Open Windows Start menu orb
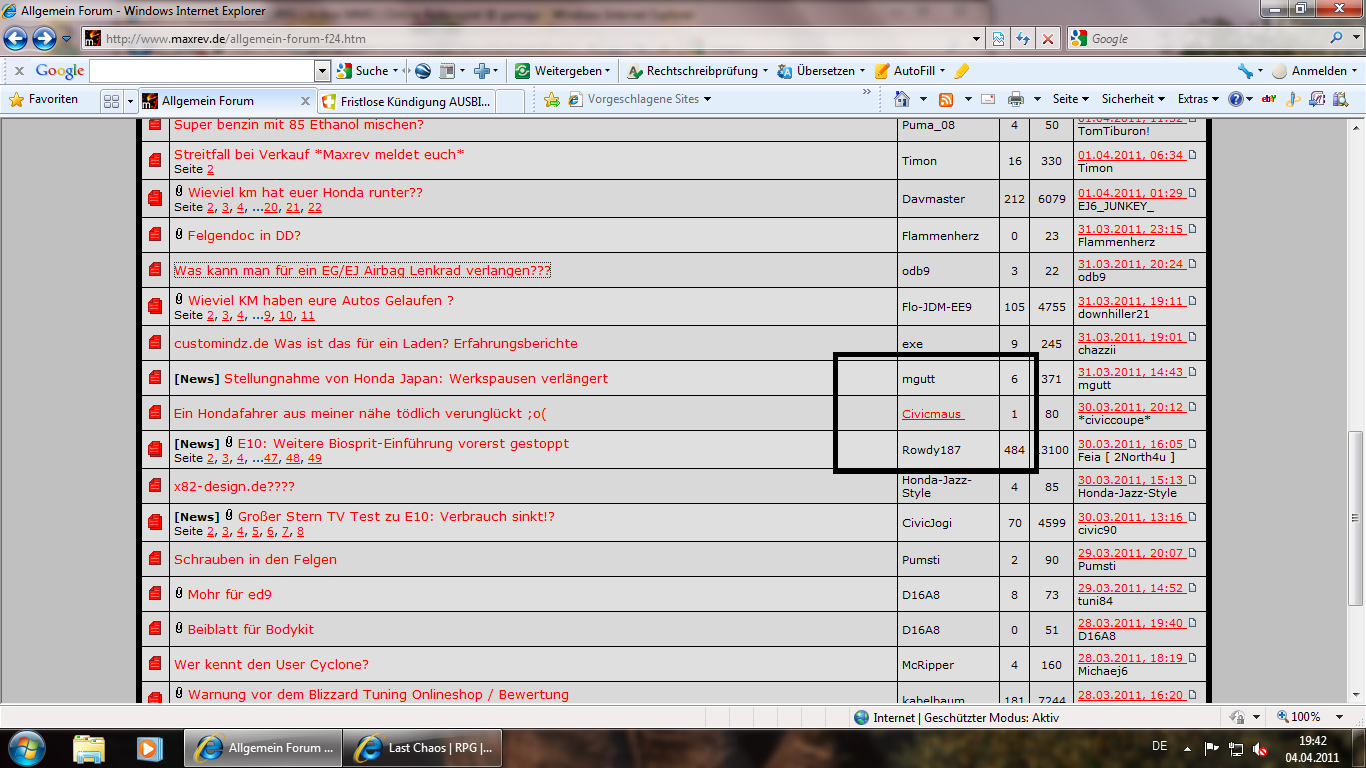Screen dimensions: 1366x768 click(25, 748)
